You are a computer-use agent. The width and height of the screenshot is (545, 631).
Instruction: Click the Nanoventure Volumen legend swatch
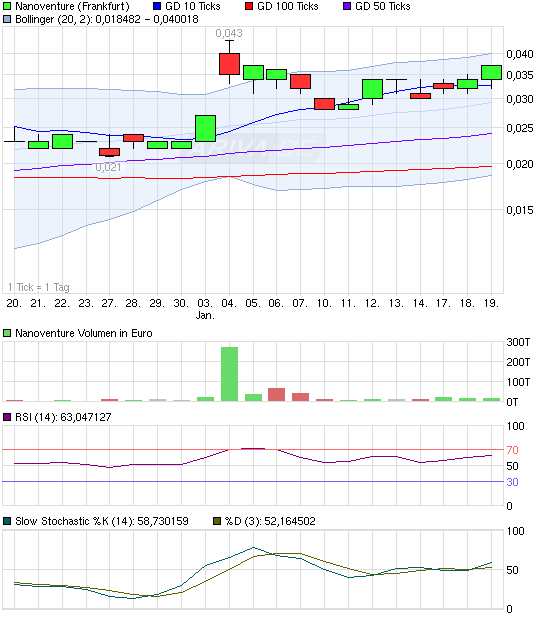tap(7, 333)
